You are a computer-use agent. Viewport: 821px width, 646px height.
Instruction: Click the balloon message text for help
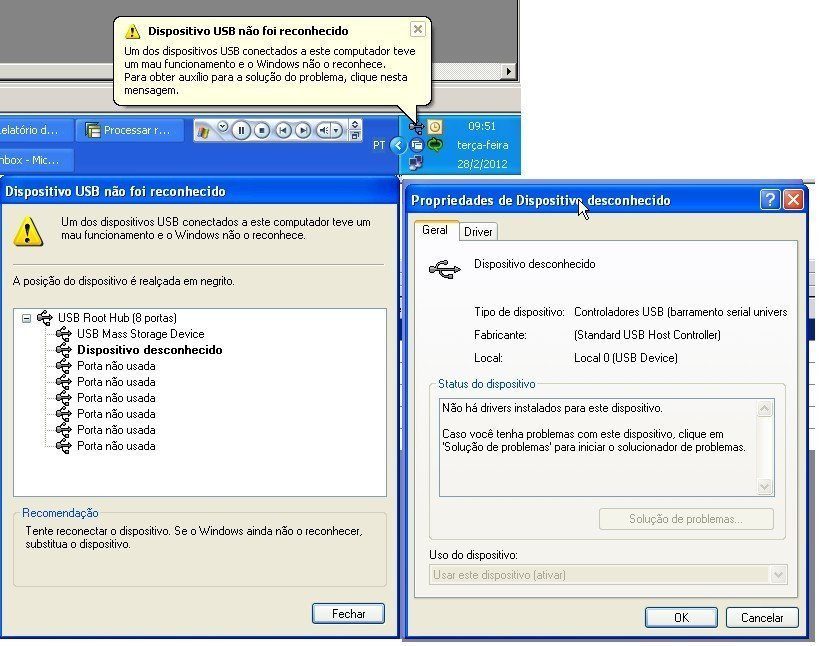270,71
